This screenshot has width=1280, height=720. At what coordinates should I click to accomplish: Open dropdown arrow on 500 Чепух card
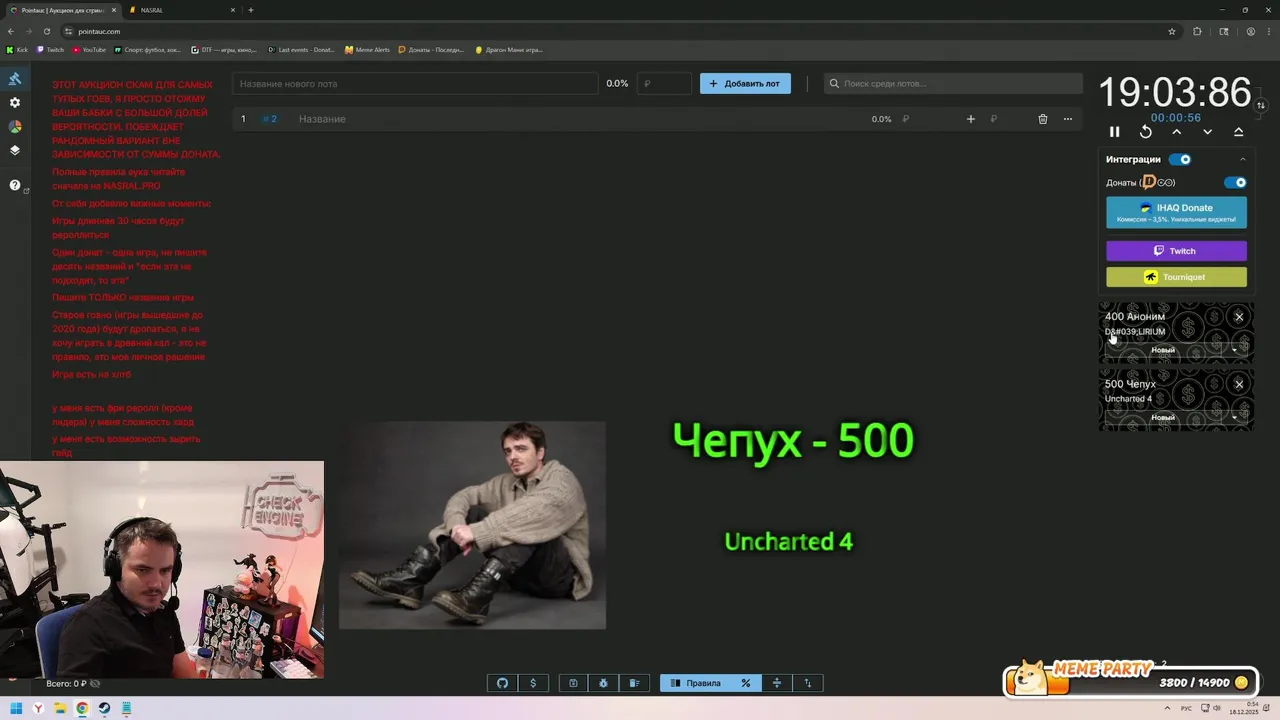[1234, 417]
